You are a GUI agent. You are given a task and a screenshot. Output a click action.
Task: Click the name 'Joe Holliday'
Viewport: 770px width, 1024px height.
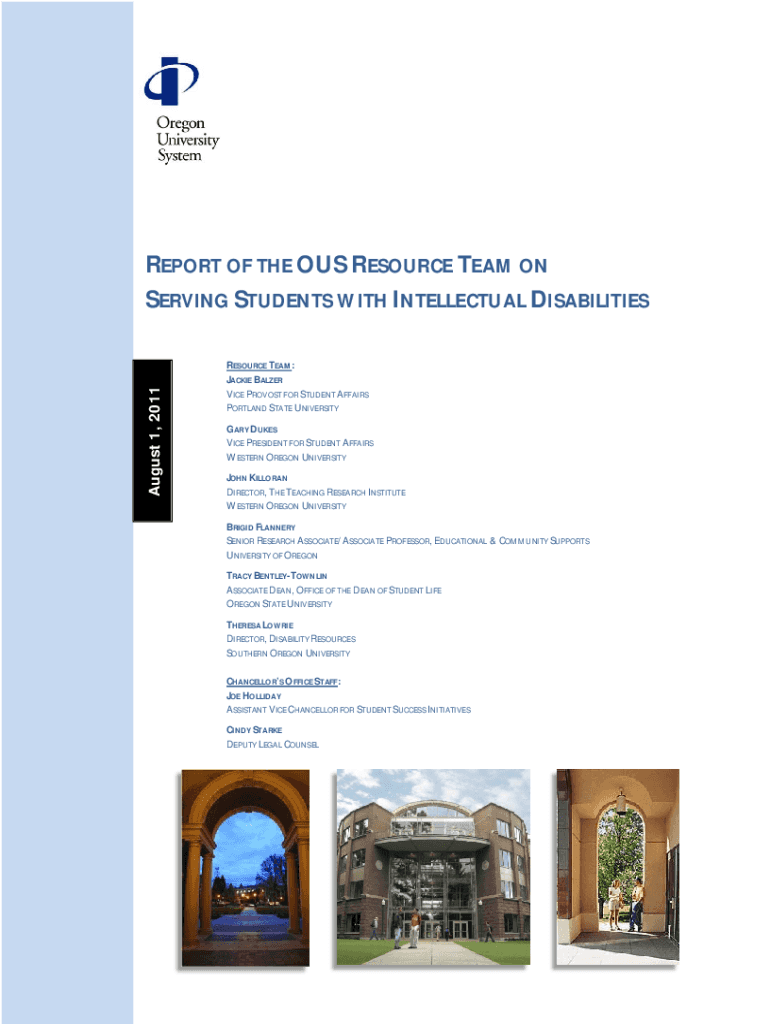click(254, 695)
